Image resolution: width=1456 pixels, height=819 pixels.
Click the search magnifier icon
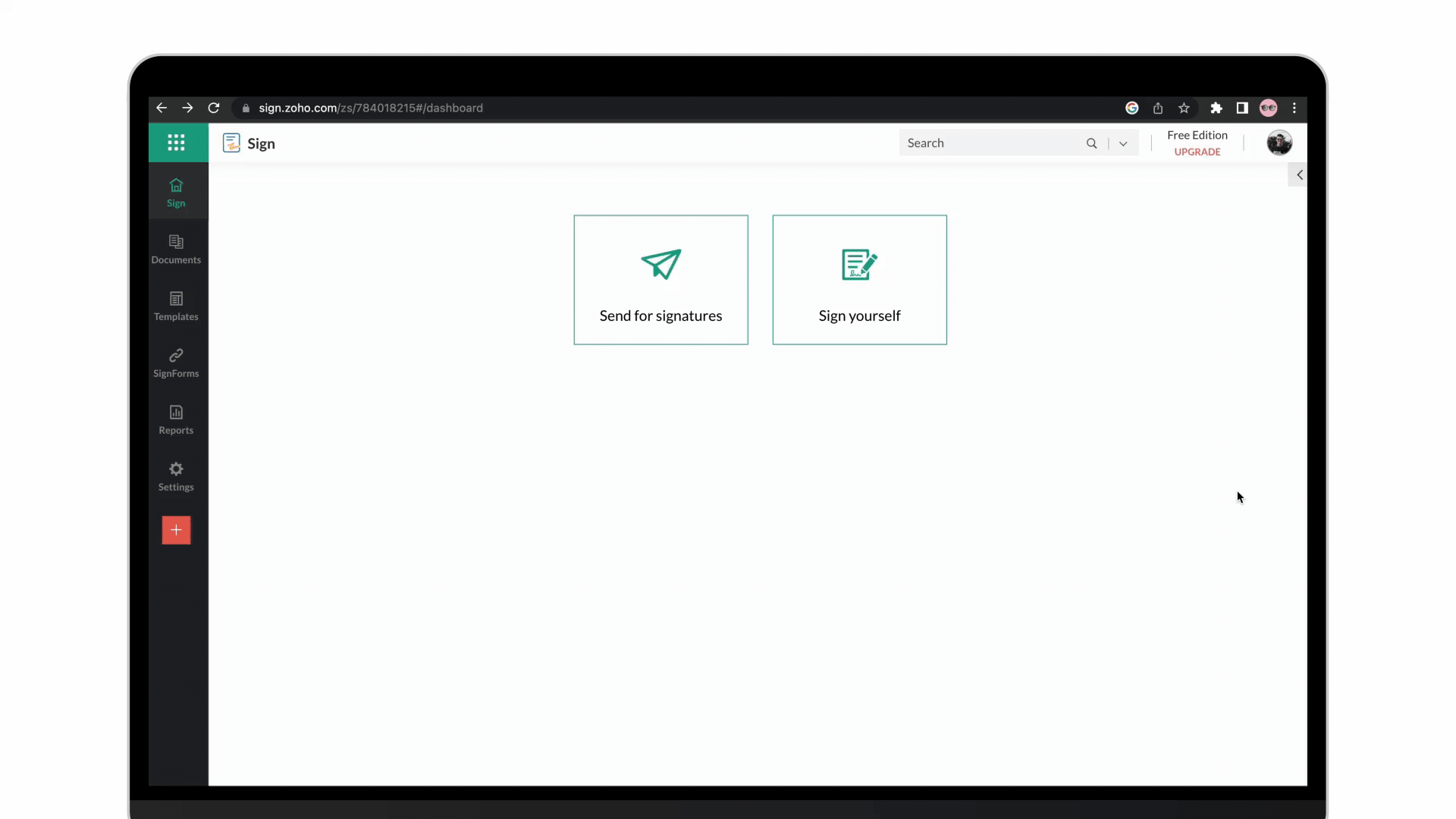coord(1091,143)
